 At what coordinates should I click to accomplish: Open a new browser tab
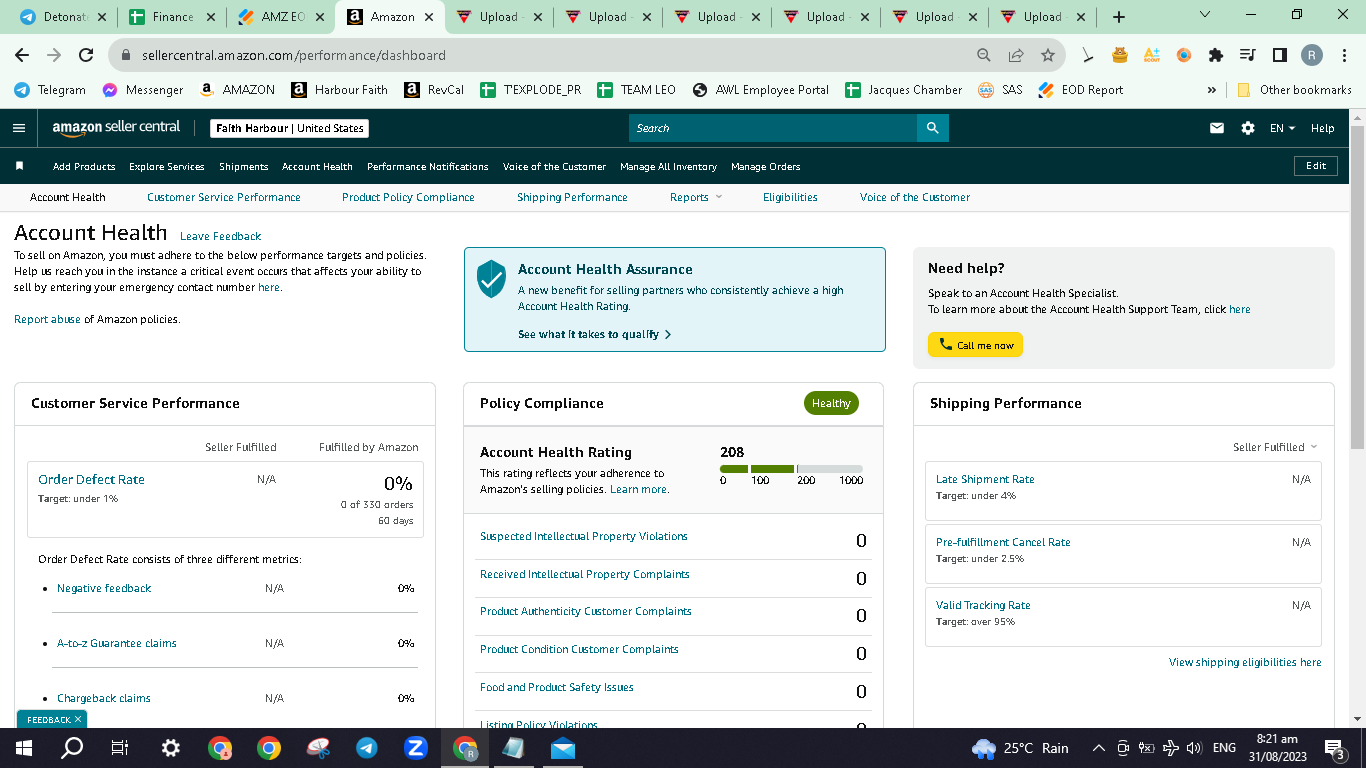click(x=1119, y=17)
